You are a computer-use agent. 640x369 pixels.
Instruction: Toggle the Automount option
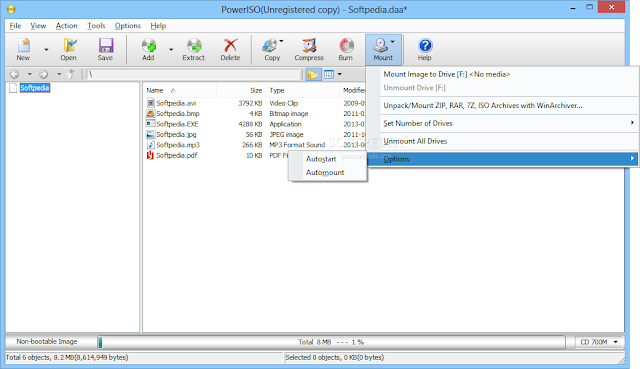[x=325, y=173]
